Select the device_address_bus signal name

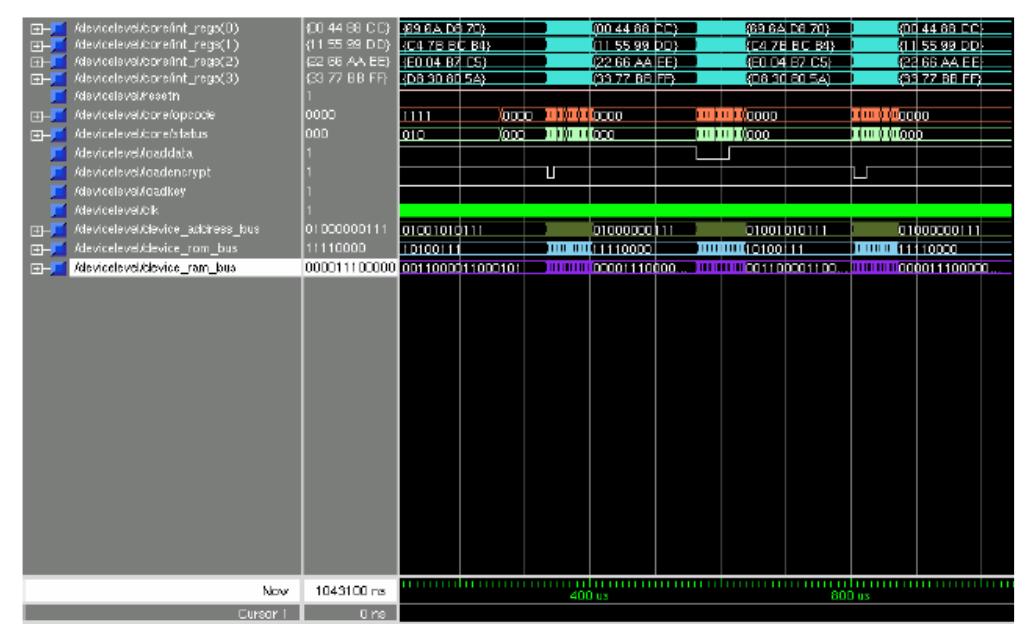(x=166, y=229)
